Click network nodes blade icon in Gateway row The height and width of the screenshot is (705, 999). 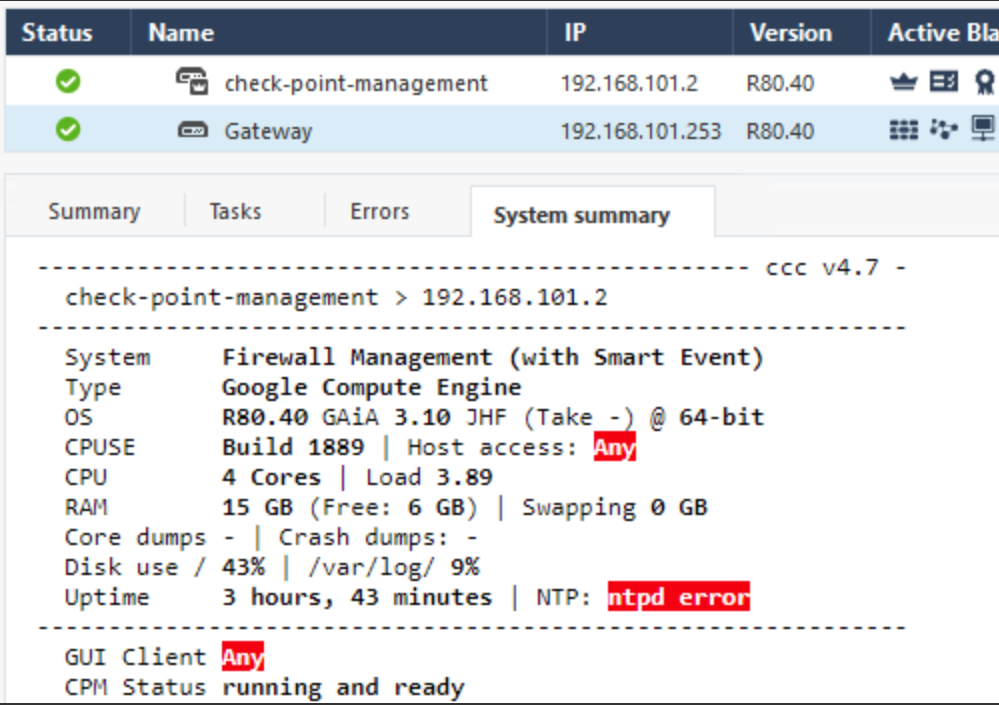click(944, 129)
